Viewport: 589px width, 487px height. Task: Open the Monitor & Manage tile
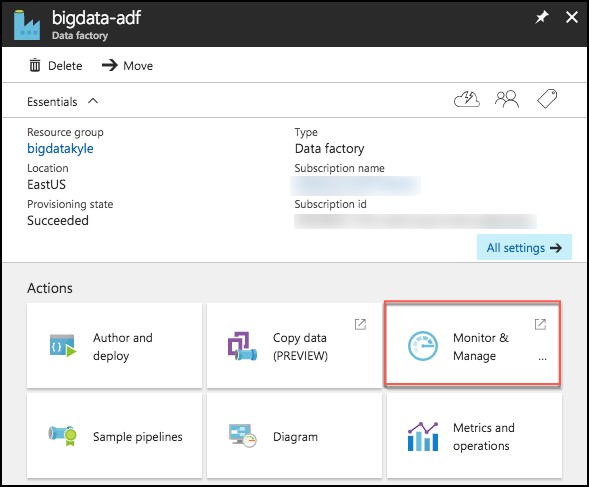coord(473,343)
